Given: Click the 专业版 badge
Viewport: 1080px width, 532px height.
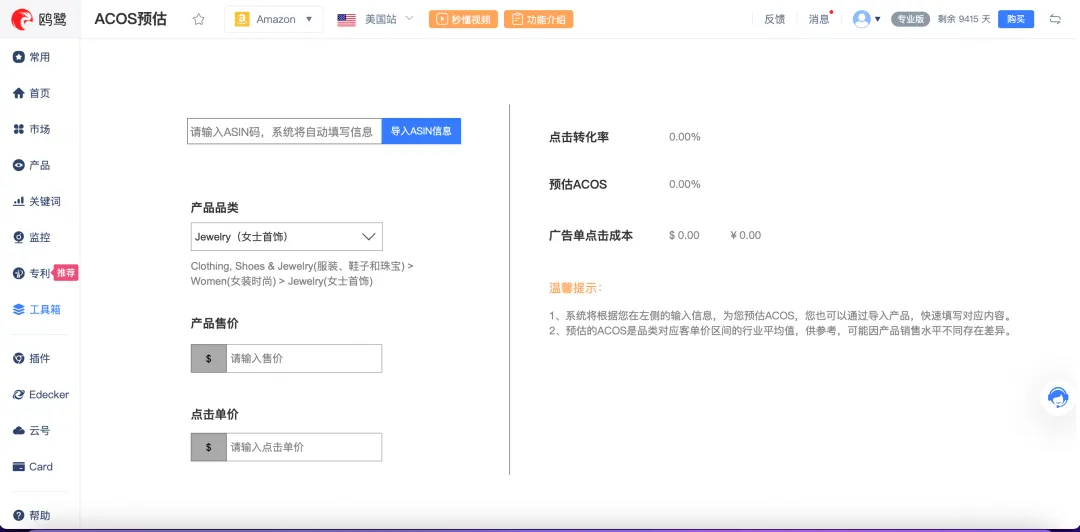Looking at the screenshot, I should point(911,19).
